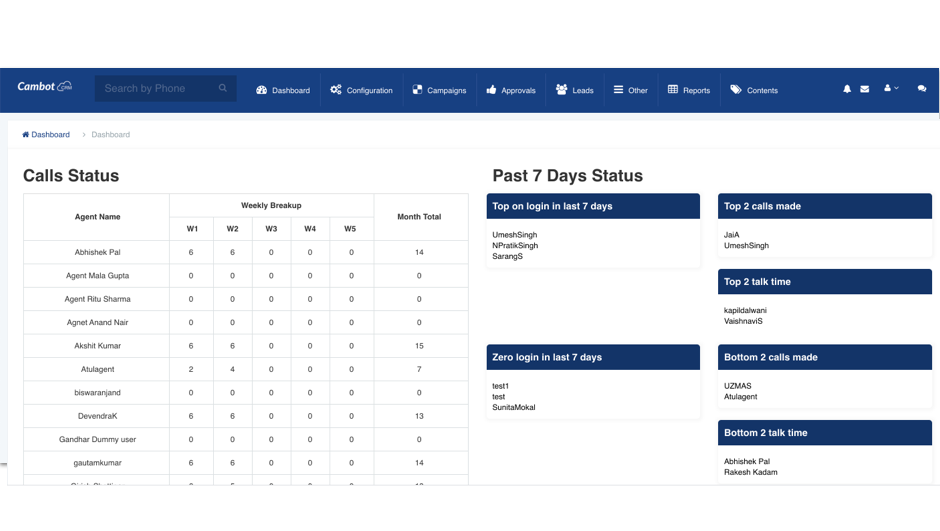Click the Cambot logo
The width and height of the screenshot is (940, 531).
(x=45, y=87)
